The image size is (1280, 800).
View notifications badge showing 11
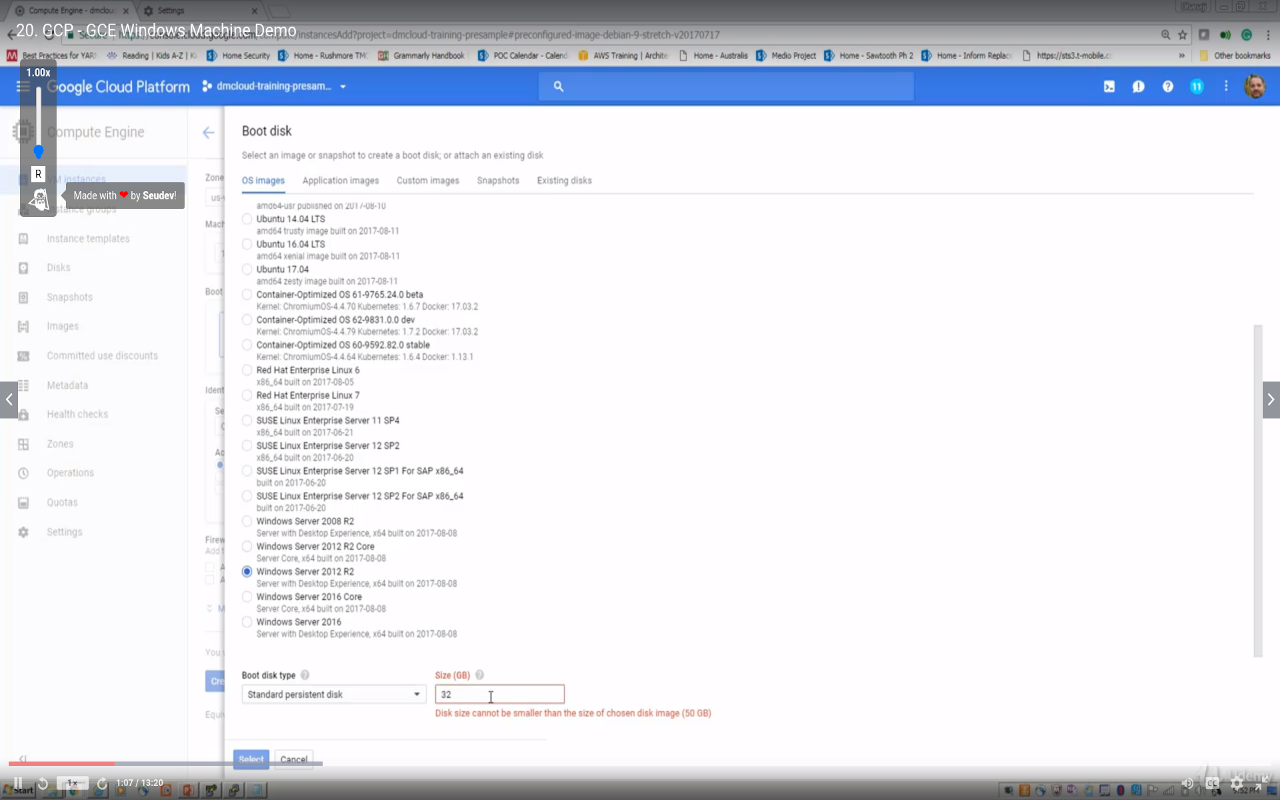1197,87
